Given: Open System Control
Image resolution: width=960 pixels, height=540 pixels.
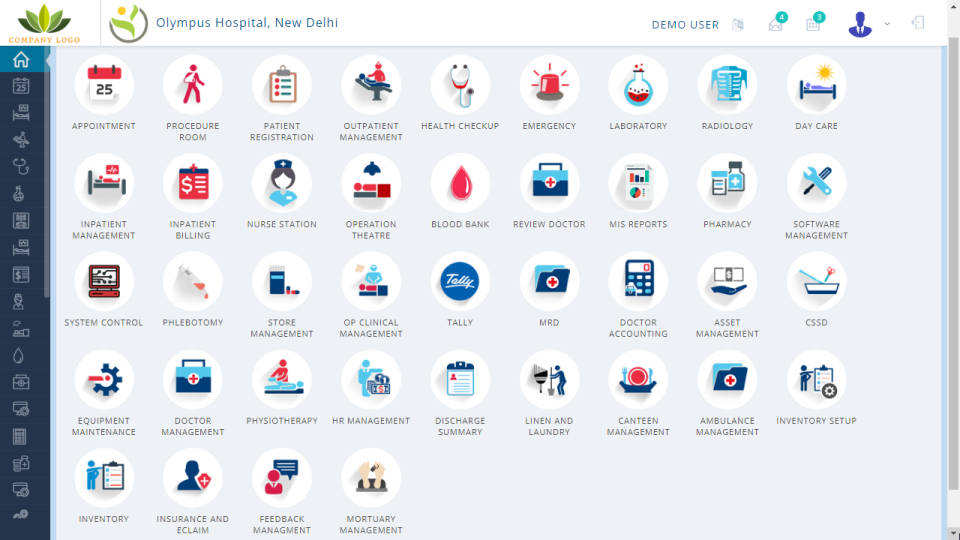Looking at the screenshot, I should coord(103,282).
